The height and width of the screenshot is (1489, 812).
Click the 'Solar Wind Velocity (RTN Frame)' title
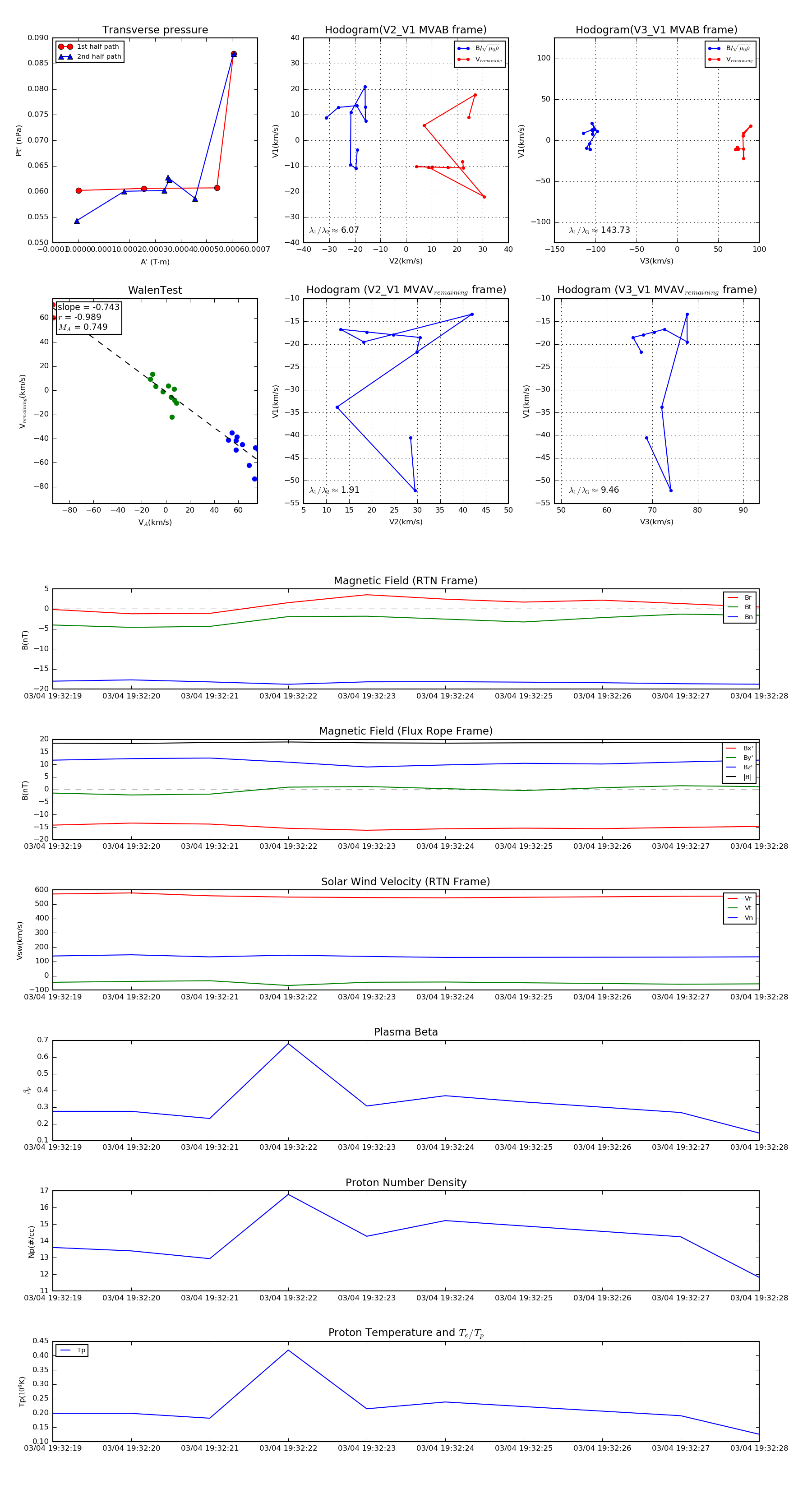(406, 882)
